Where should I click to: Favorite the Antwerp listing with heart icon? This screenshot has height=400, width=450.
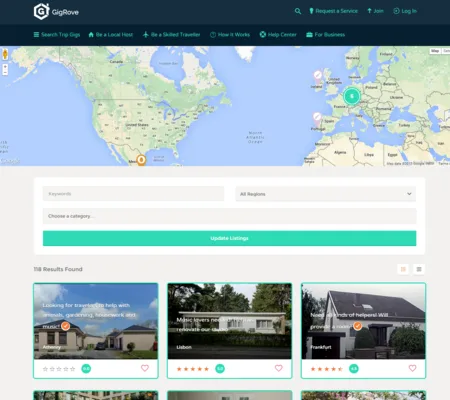coord(145,368)
